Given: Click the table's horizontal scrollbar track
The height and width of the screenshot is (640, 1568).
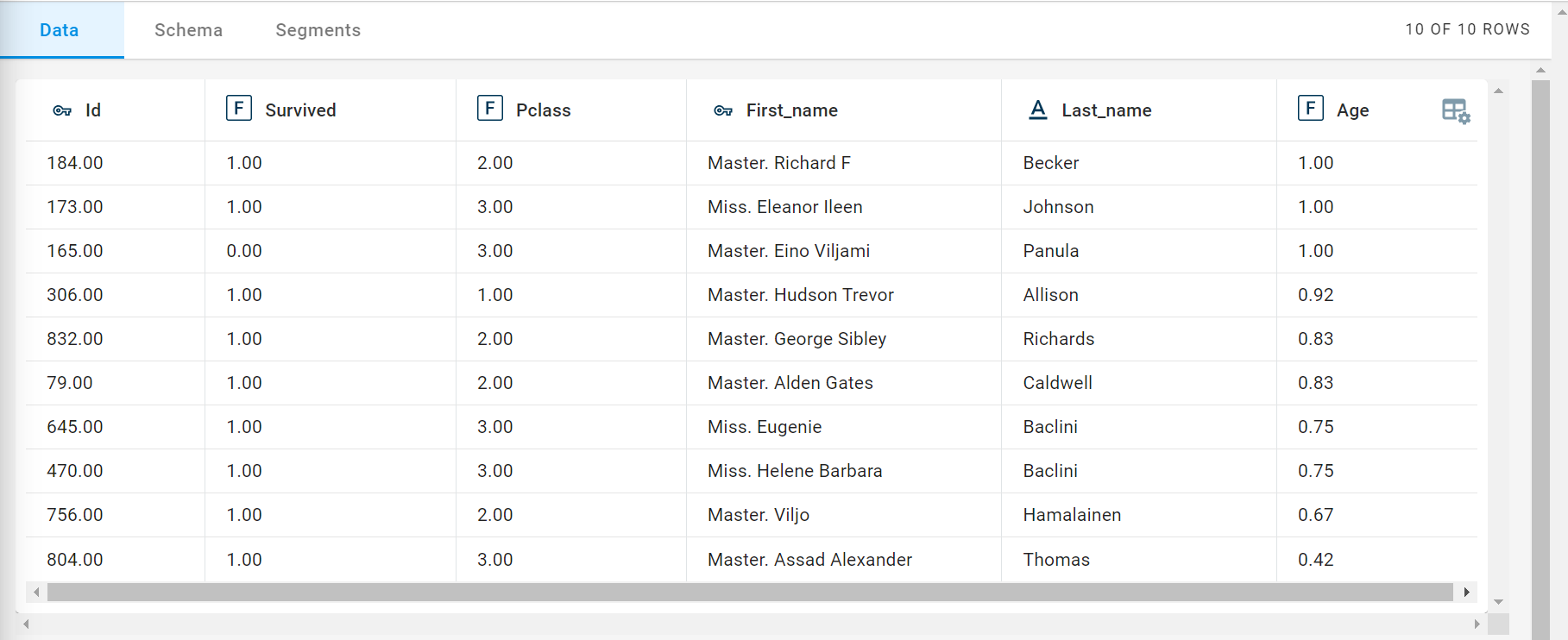Looking at the screenshot, I should pos(749,593).
